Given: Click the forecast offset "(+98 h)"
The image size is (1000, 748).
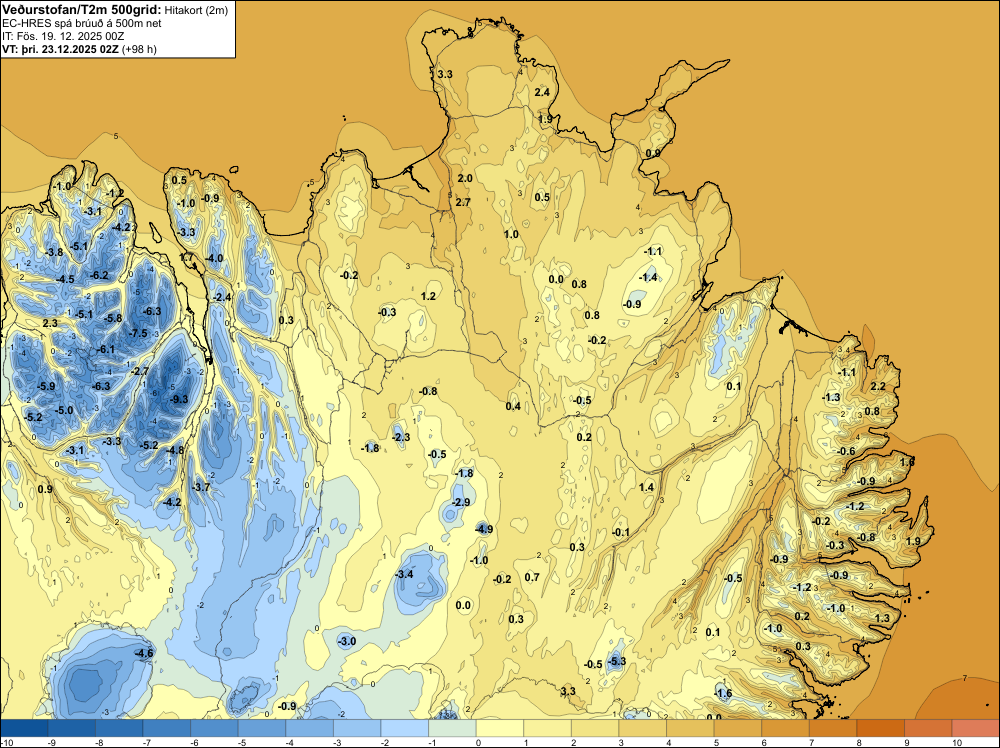Looking at the screenshot, I should [x=139, y=49].
